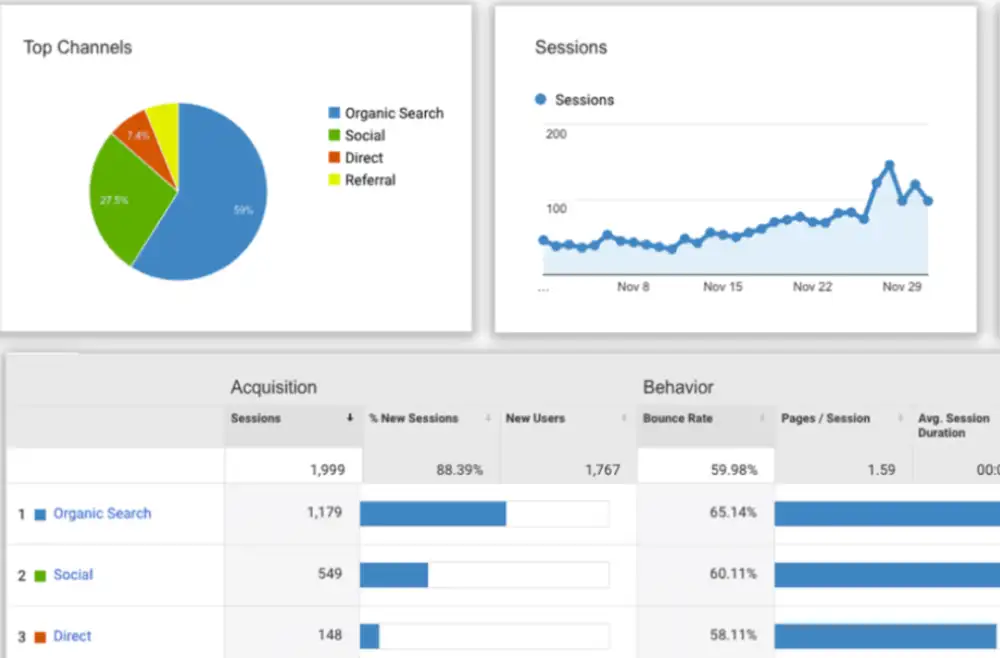
Task: Click the 59.98% overall bounce rate
Action: point(734,470)
